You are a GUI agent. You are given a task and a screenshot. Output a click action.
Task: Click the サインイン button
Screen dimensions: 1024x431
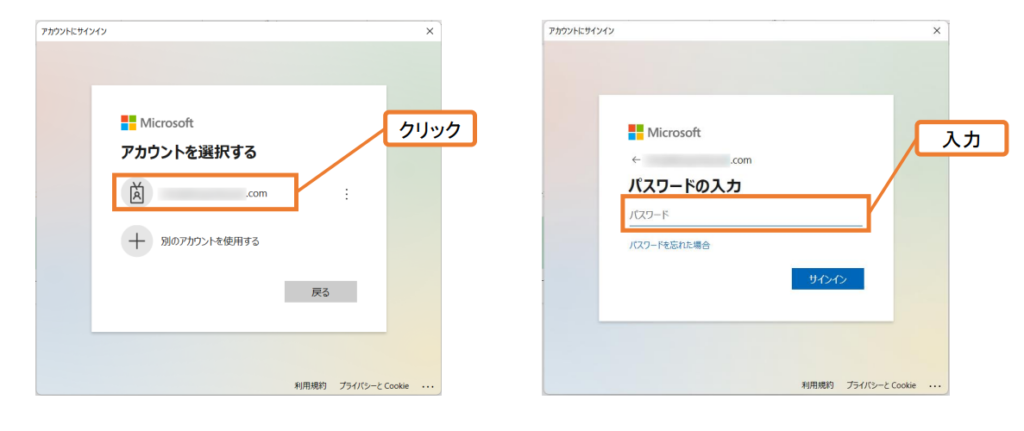(828, 279)
